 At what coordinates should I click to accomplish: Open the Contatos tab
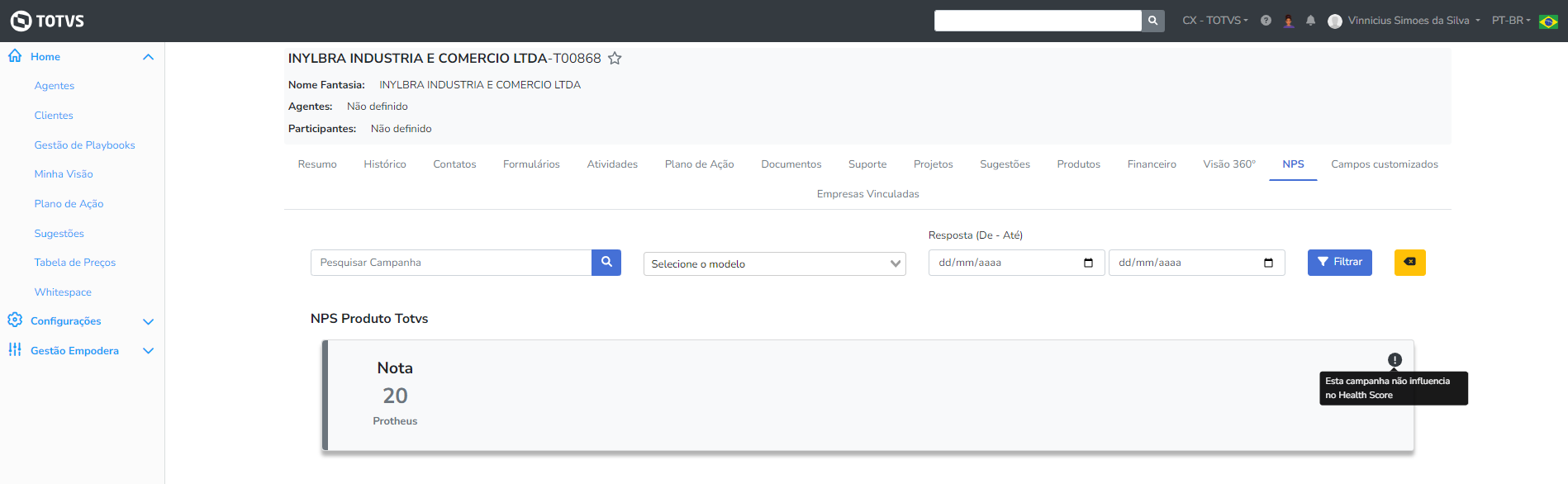454,164
